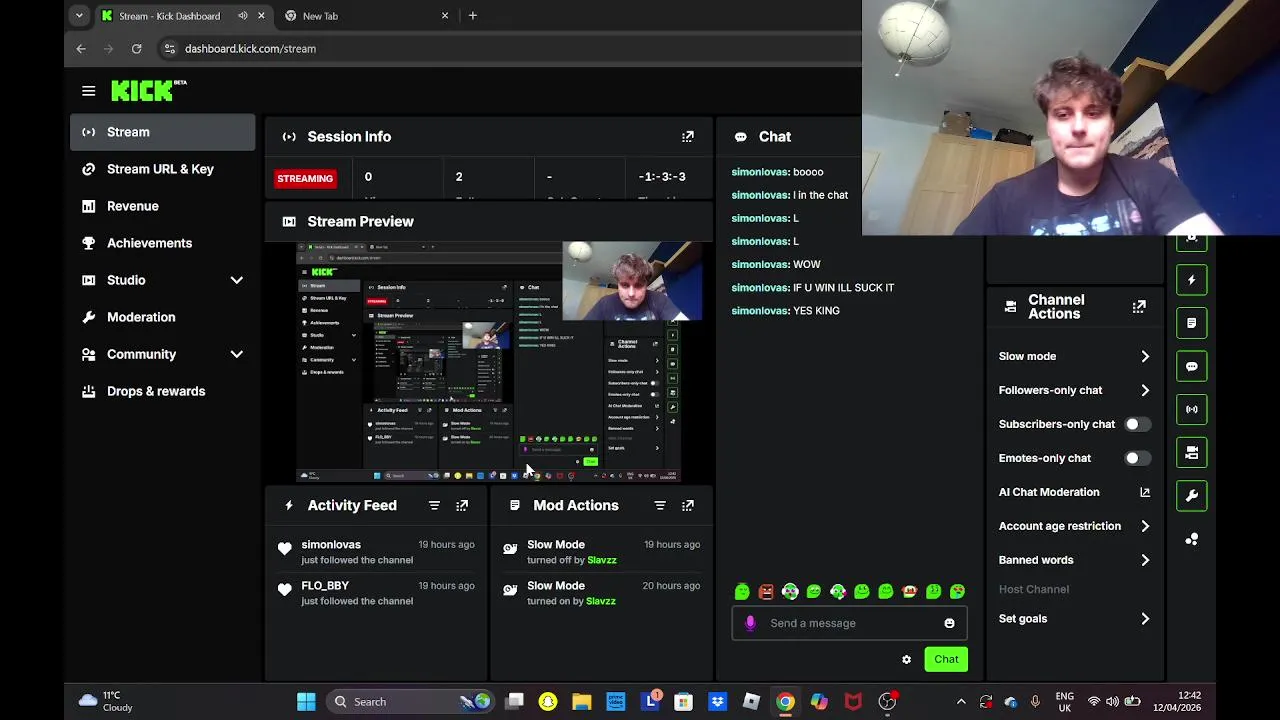1280x720 pixels.
Task: Open File Explorer from taskbar
Action: pos(581,702)
